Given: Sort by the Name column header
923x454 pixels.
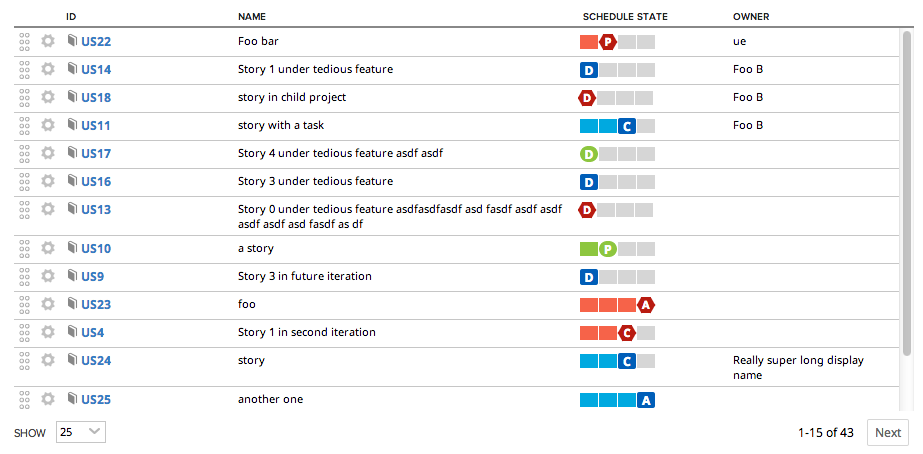Looking at the screenshot, I should [x=252, y=16].
